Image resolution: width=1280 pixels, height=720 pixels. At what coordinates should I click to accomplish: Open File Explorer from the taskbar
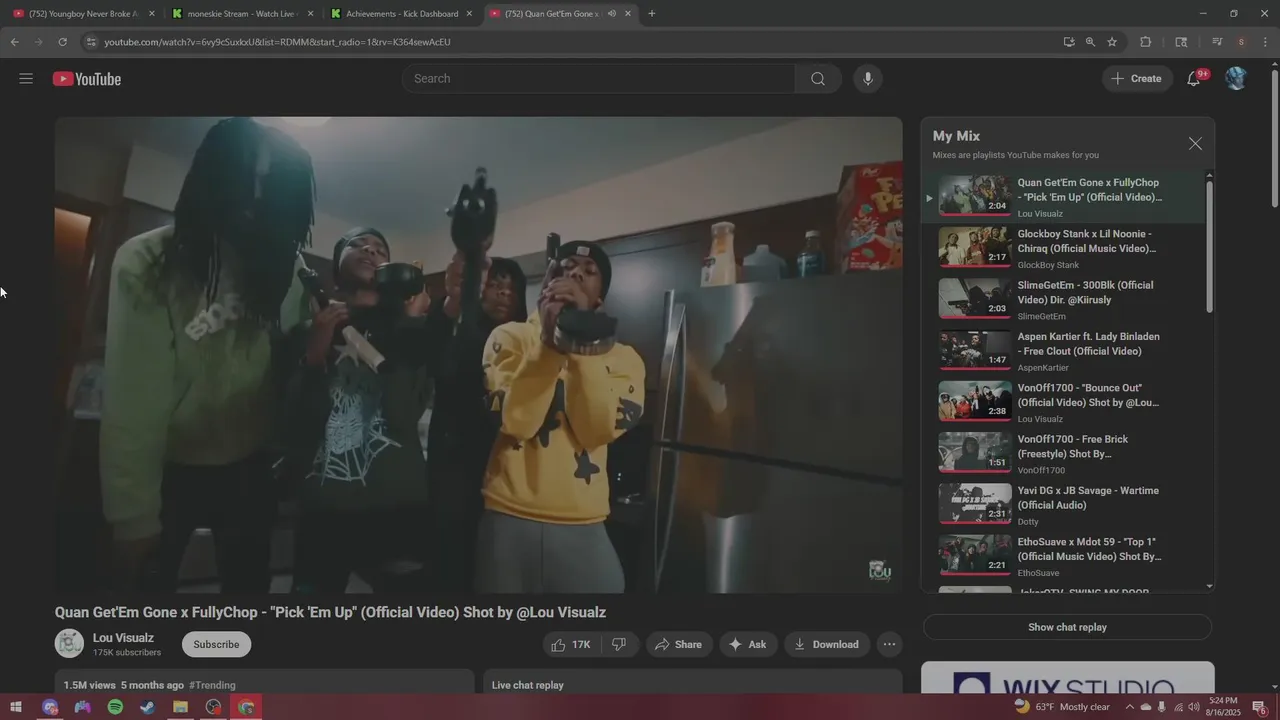(180, 707)
